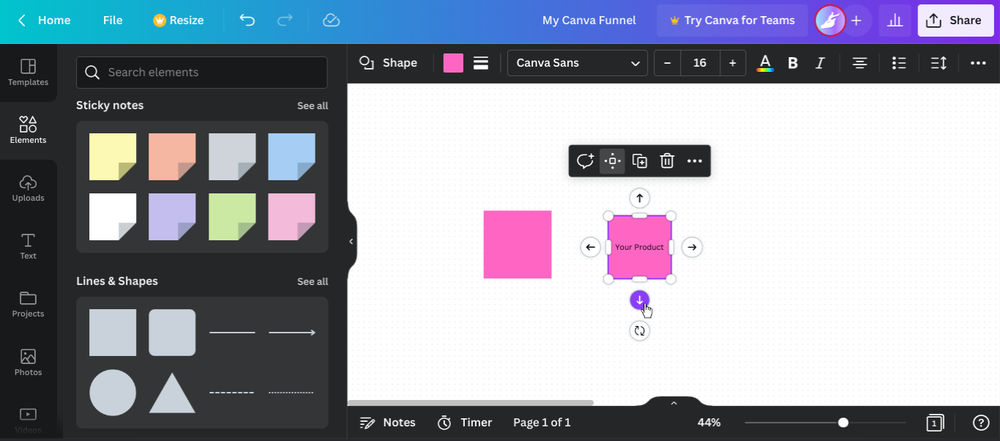Toggle bold text formatting
The width and height of the screenshot is (1000, 441).
793,63
